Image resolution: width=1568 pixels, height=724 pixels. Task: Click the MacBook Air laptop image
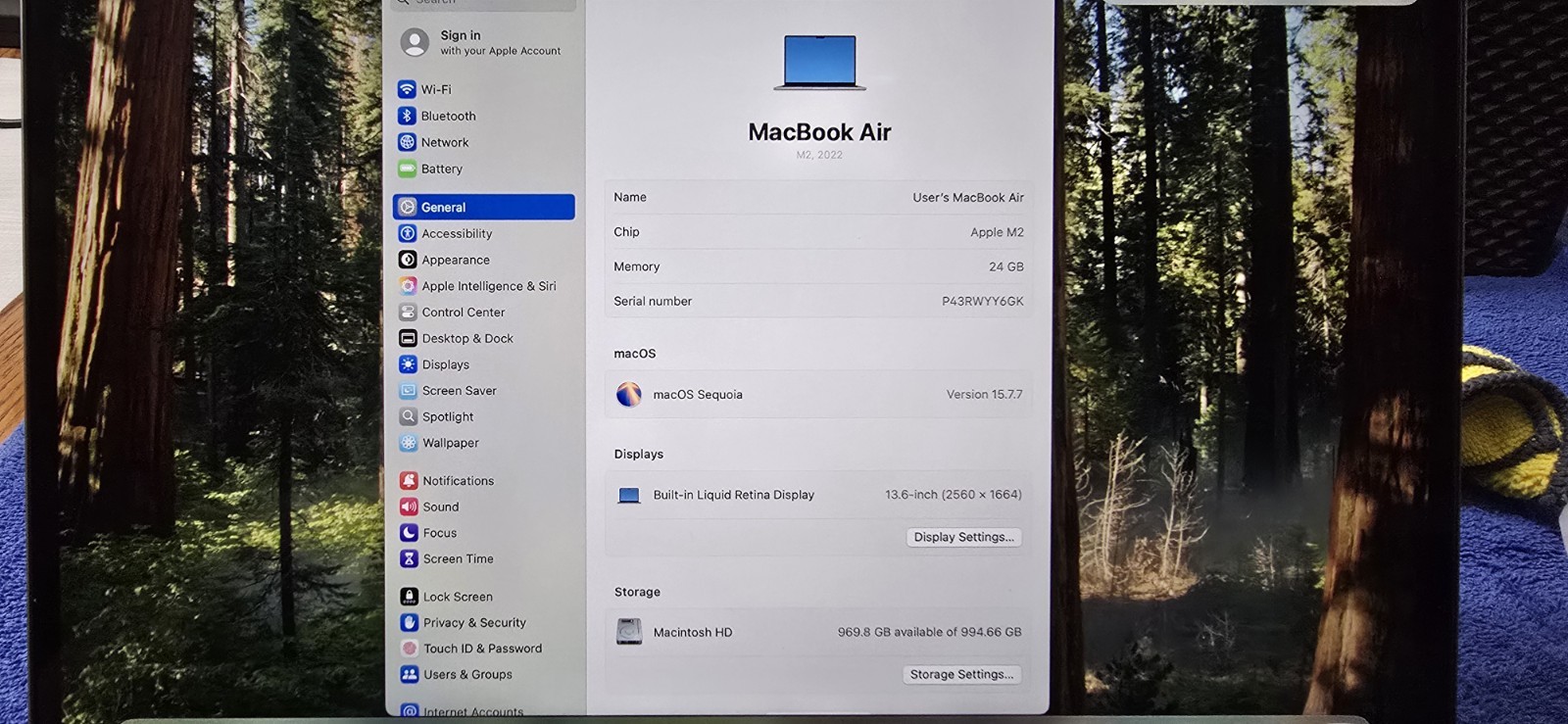point(819,63)
